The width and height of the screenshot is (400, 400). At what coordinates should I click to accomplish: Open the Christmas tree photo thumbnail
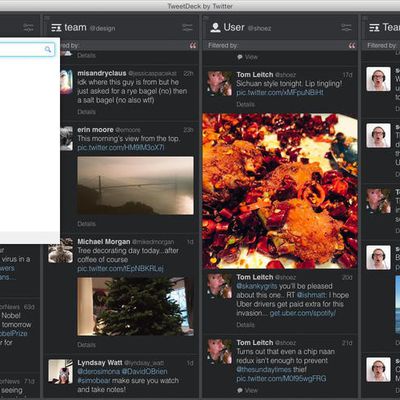pos(135,307)
